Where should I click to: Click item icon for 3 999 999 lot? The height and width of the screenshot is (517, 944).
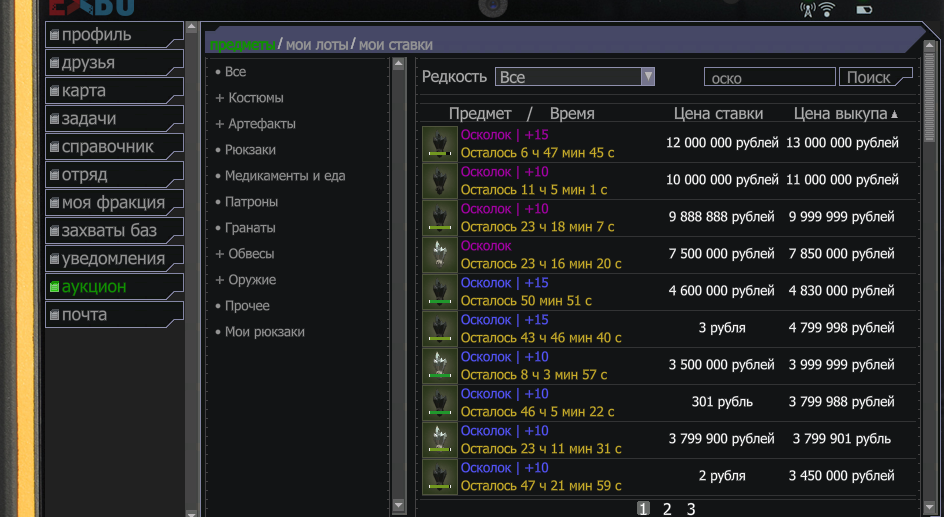point(440,366)
